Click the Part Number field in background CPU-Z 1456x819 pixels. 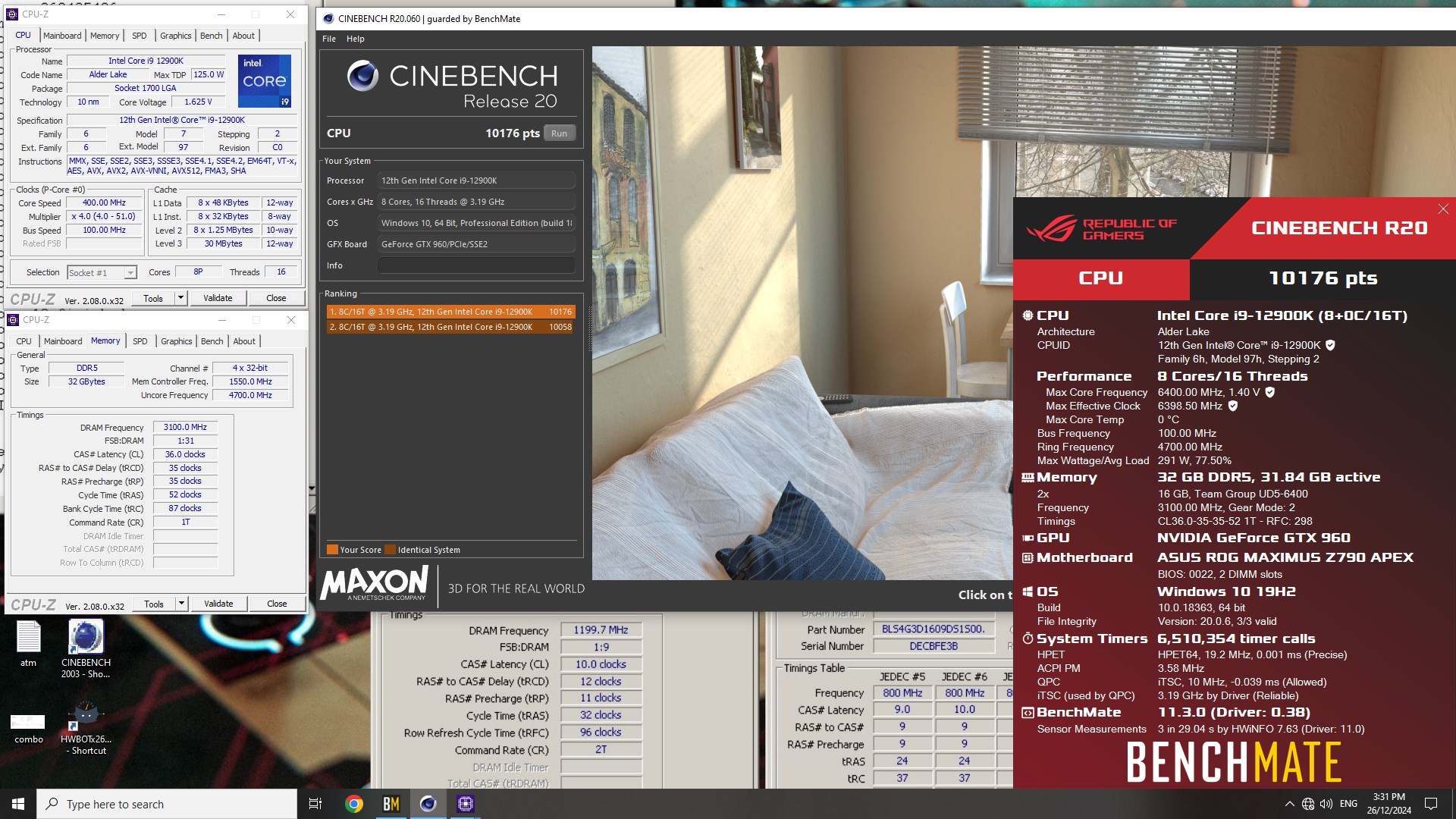[x=934, y=629]
